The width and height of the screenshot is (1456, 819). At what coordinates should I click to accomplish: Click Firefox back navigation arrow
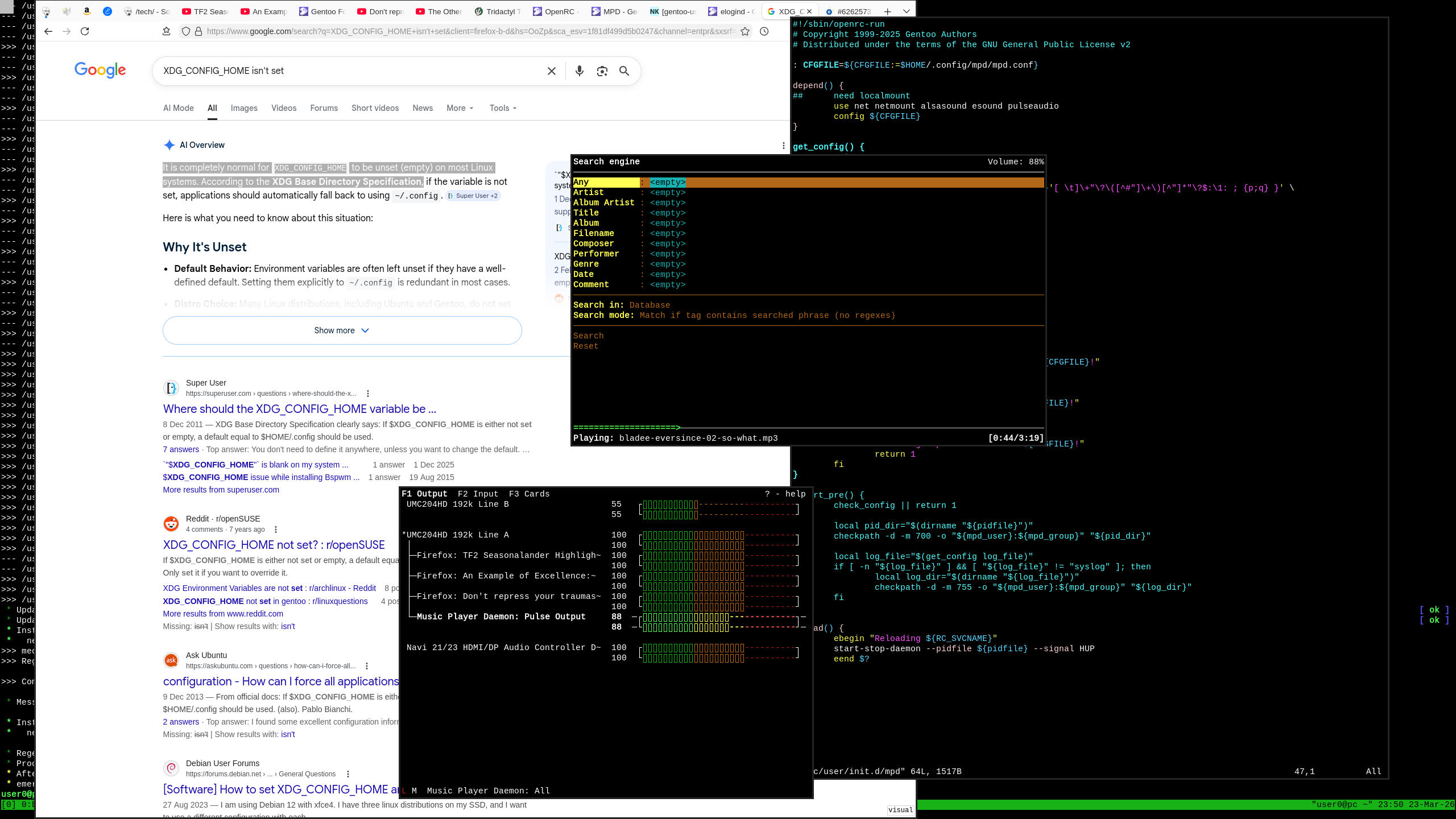click(48, 31)
